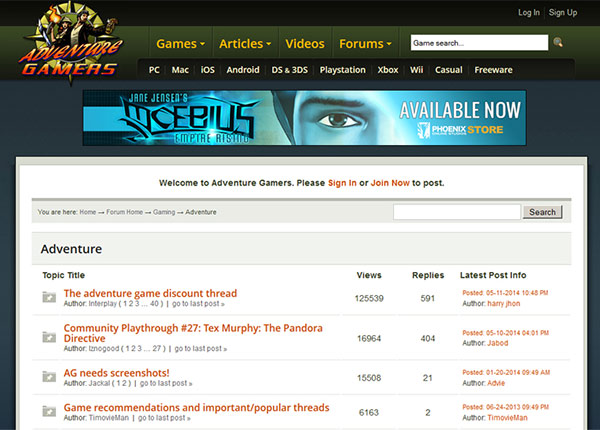Click the Sign In link in welcome message

click(x=342, y=183)
